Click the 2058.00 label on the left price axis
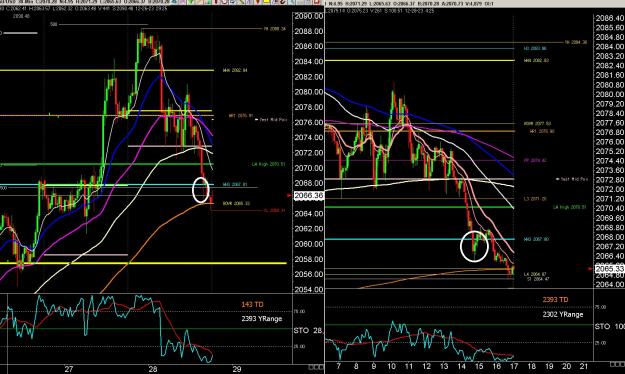 coord(309,259)
